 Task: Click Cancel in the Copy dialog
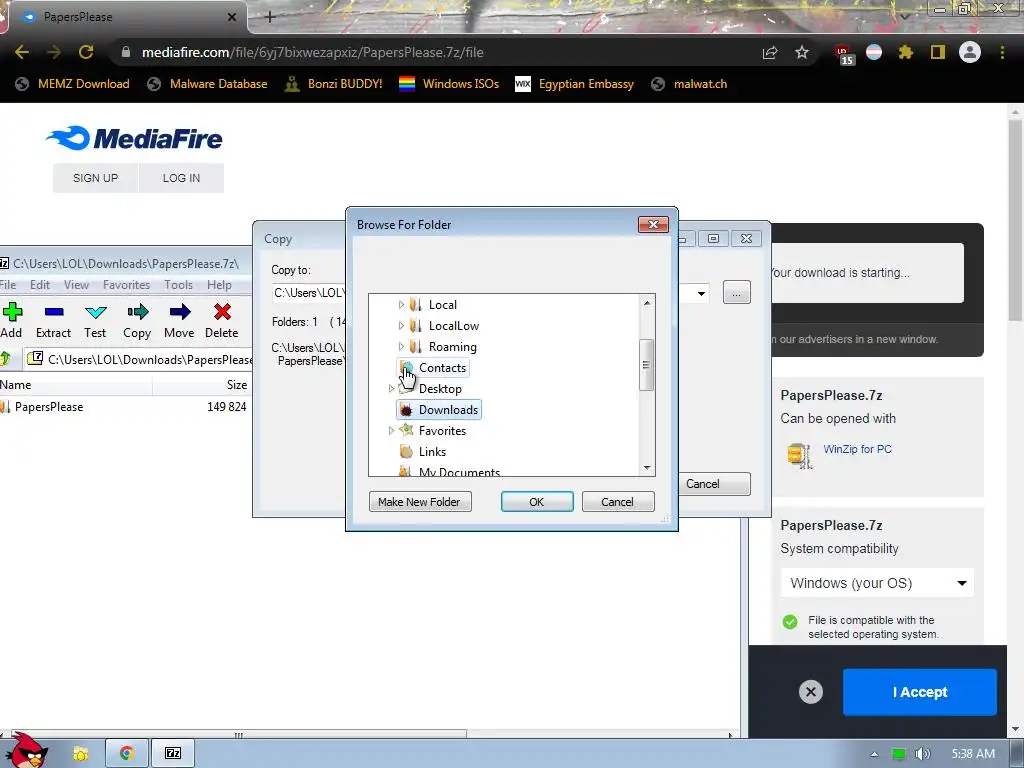coord(713,484)
